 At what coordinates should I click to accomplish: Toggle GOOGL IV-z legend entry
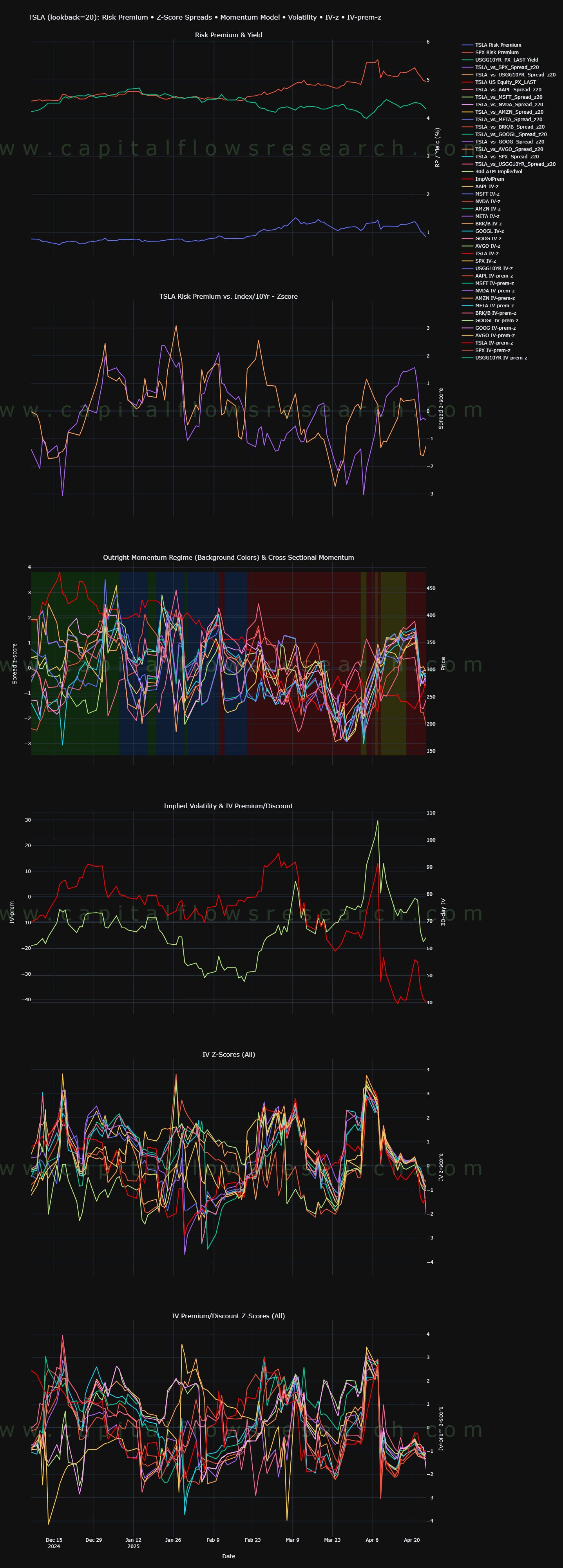[x=483, y=231]
